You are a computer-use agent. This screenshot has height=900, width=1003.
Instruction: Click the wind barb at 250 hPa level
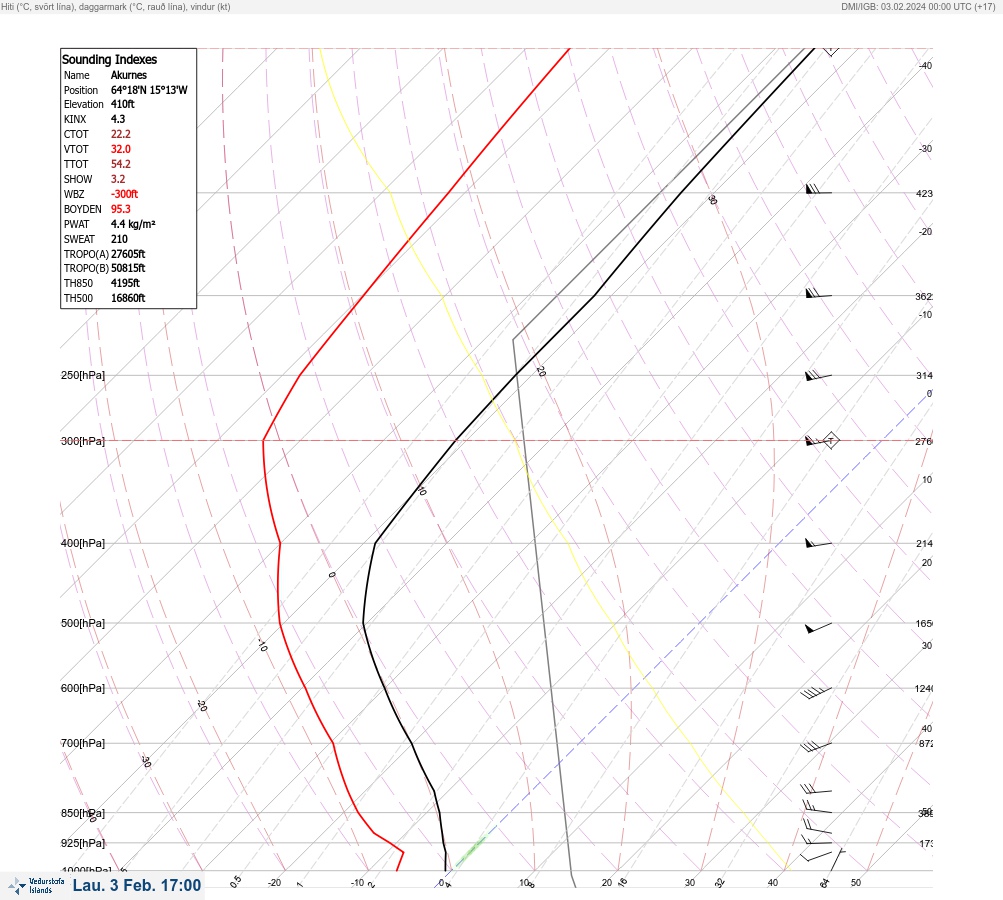pos(818,376)
